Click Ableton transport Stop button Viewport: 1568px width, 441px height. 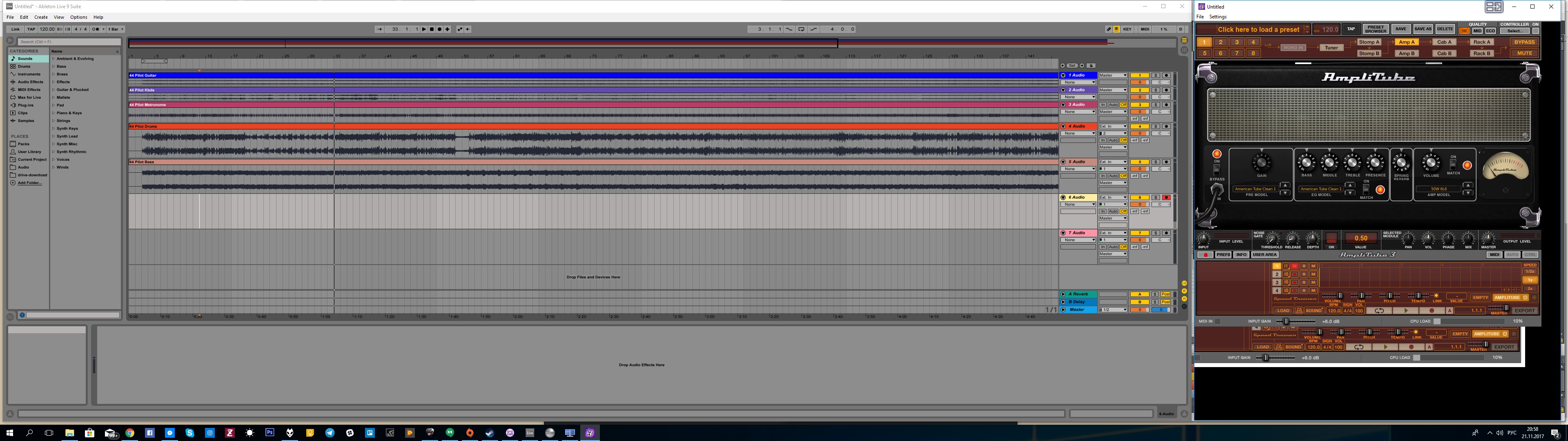pos(432,29)
